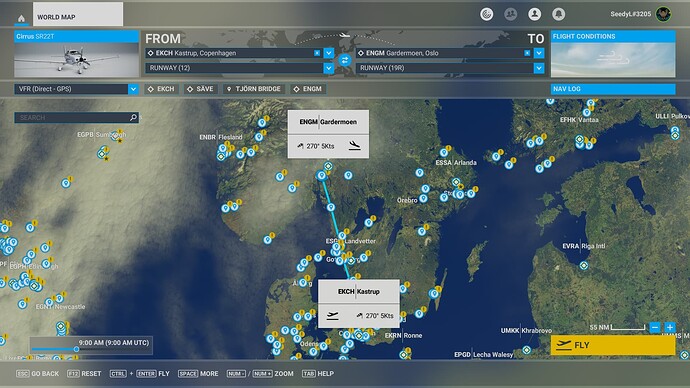Image resolution: width=690 pixels, height=388 pixels.
Task: Expand the EKCH departure airport dropdown
Action: (329, 53)
